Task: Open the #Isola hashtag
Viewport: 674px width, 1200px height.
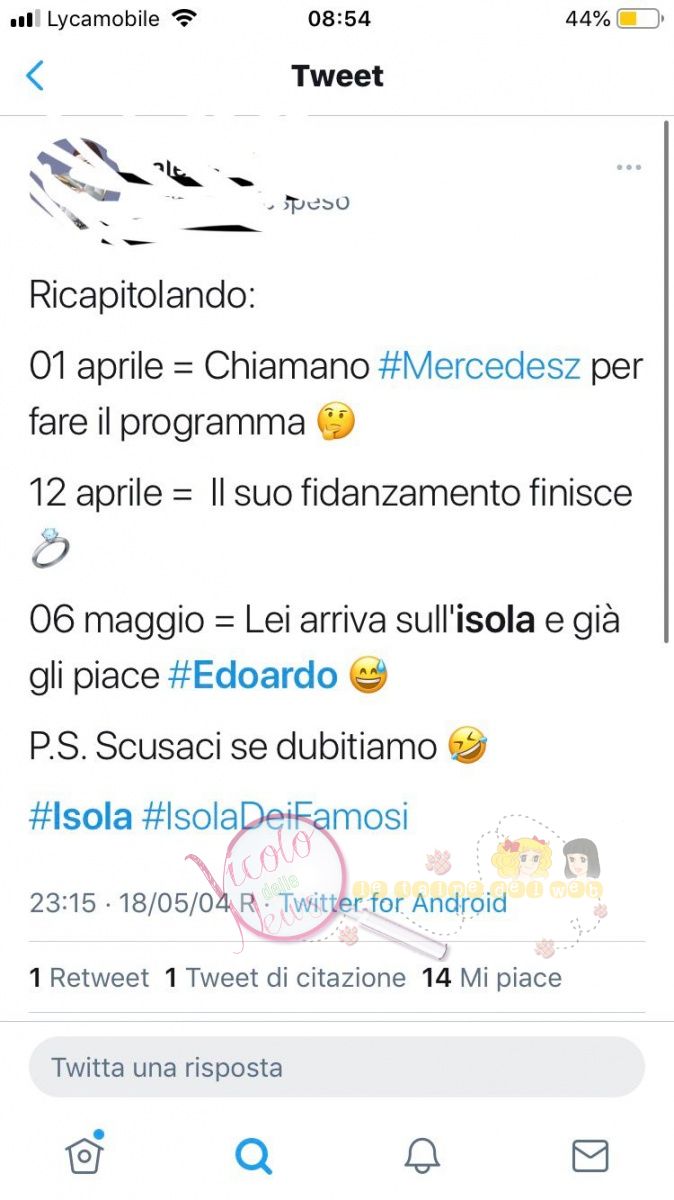Action: tap(81, 817)
